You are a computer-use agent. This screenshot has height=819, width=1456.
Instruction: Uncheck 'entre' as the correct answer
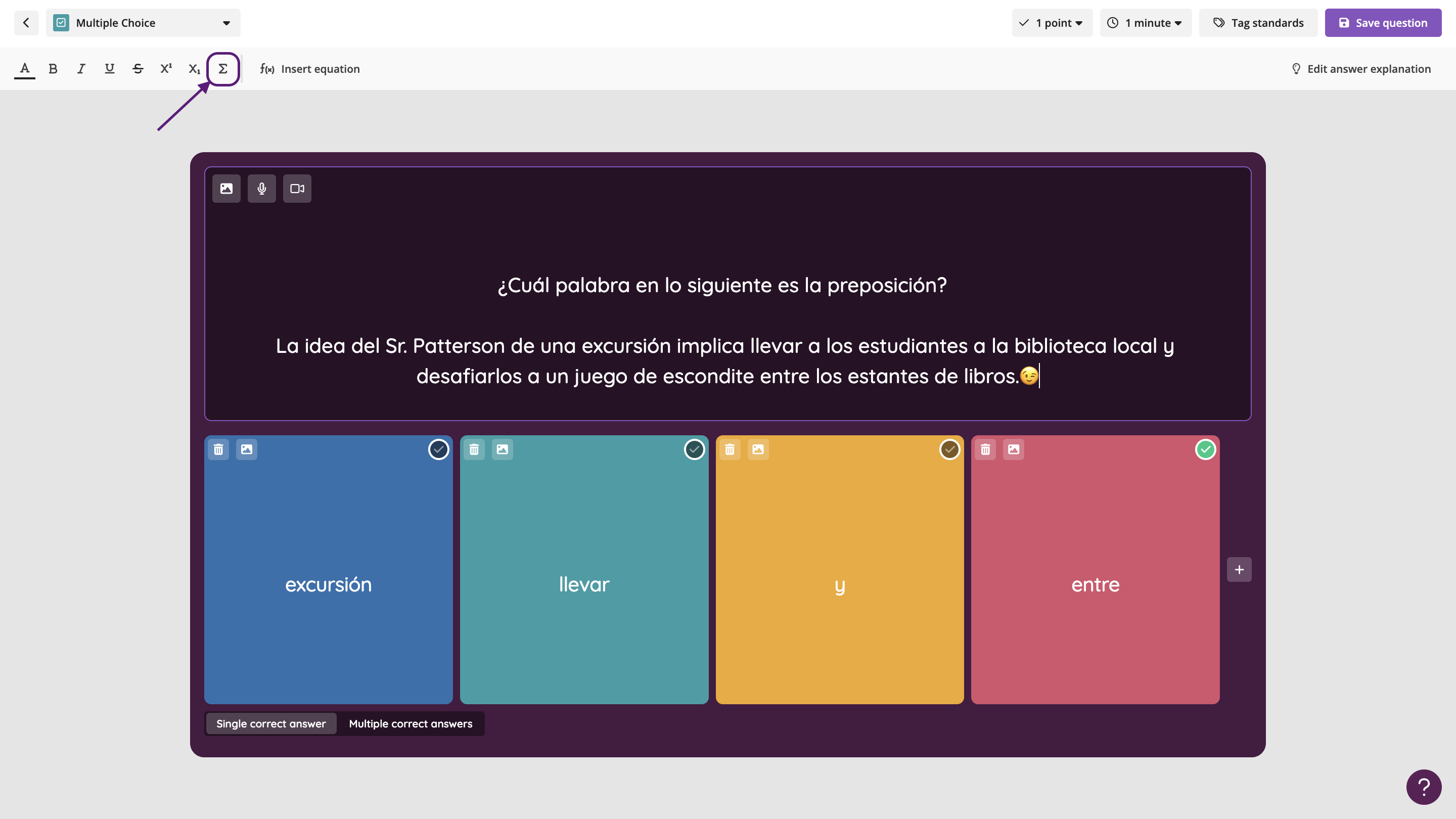(x=1205, y=449)
